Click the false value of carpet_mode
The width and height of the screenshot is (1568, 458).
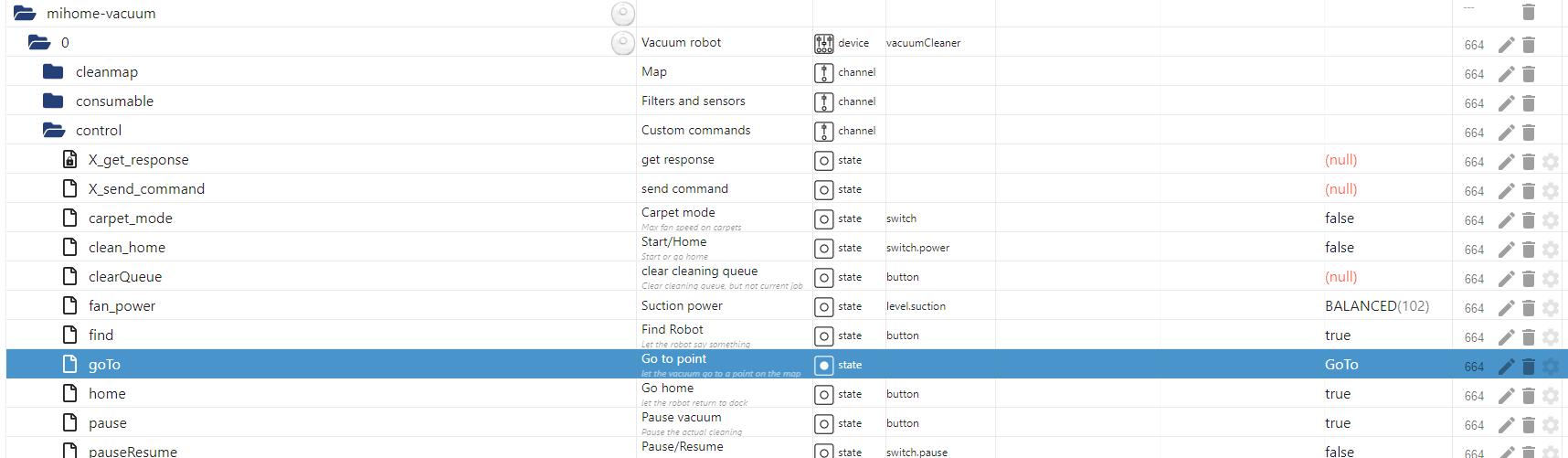[1339, 218]
